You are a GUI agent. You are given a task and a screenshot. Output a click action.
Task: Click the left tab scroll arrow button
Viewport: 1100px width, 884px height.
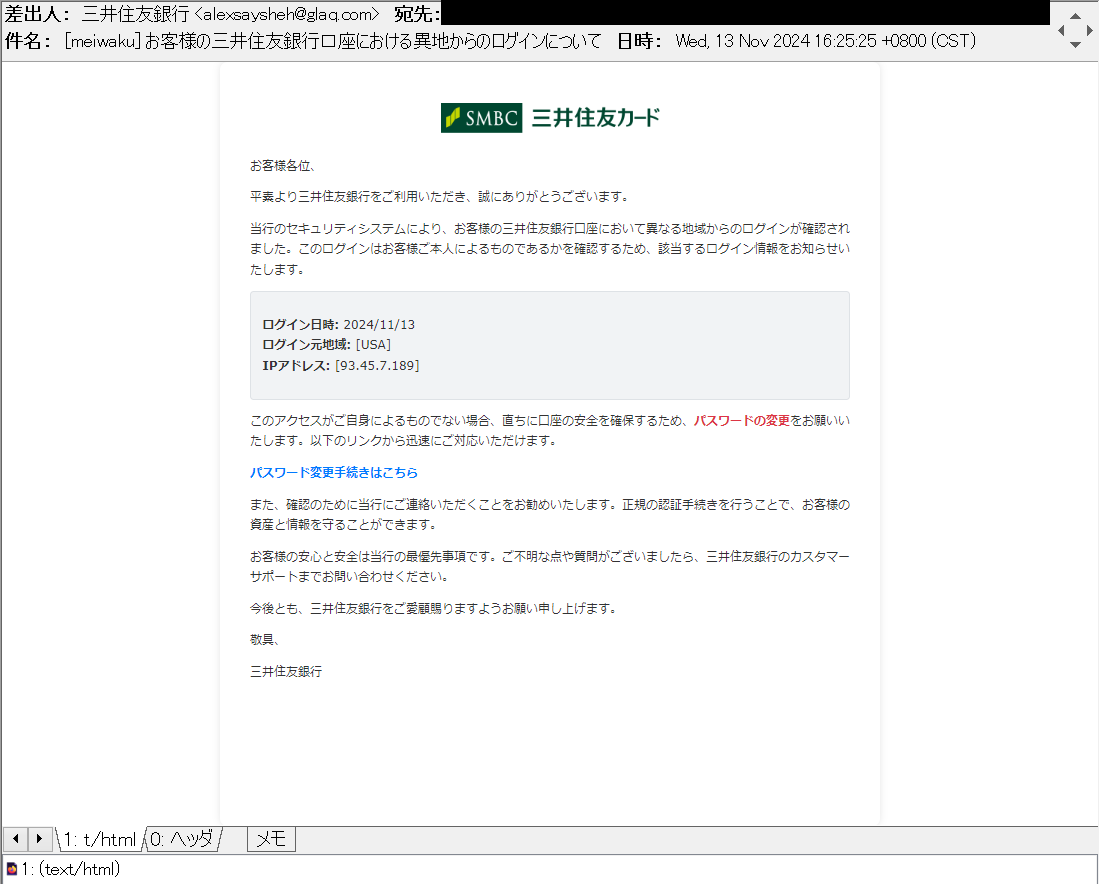pyautogui.click(x=15, y=839)
